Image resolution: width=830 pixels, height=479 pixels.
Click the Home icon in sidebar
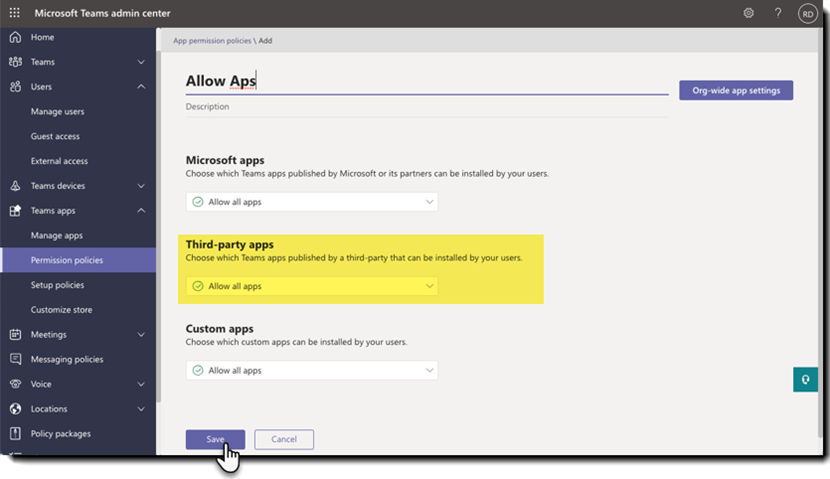[x=15, y=37]
